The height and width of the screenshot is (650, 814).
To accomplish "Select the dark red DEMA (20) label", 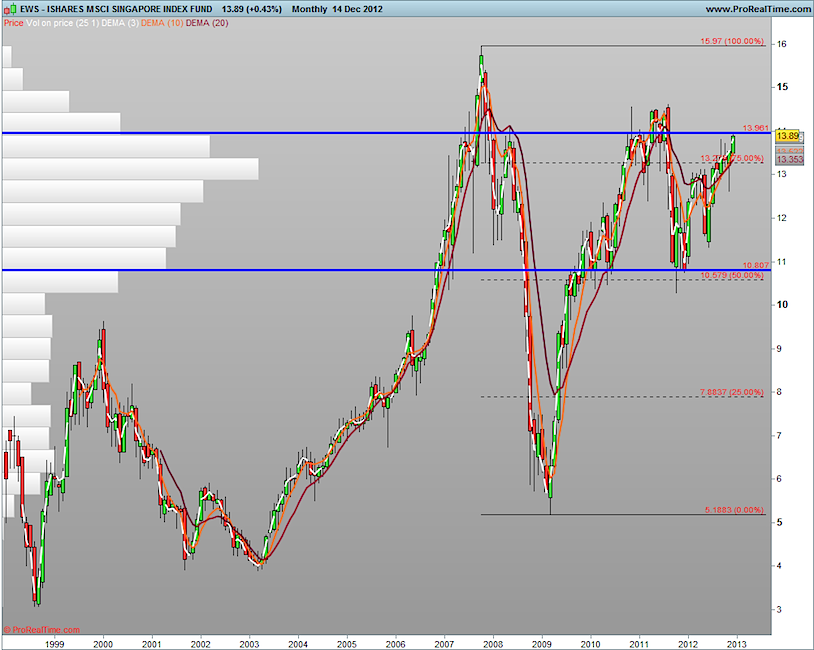I will pos(207,23).
